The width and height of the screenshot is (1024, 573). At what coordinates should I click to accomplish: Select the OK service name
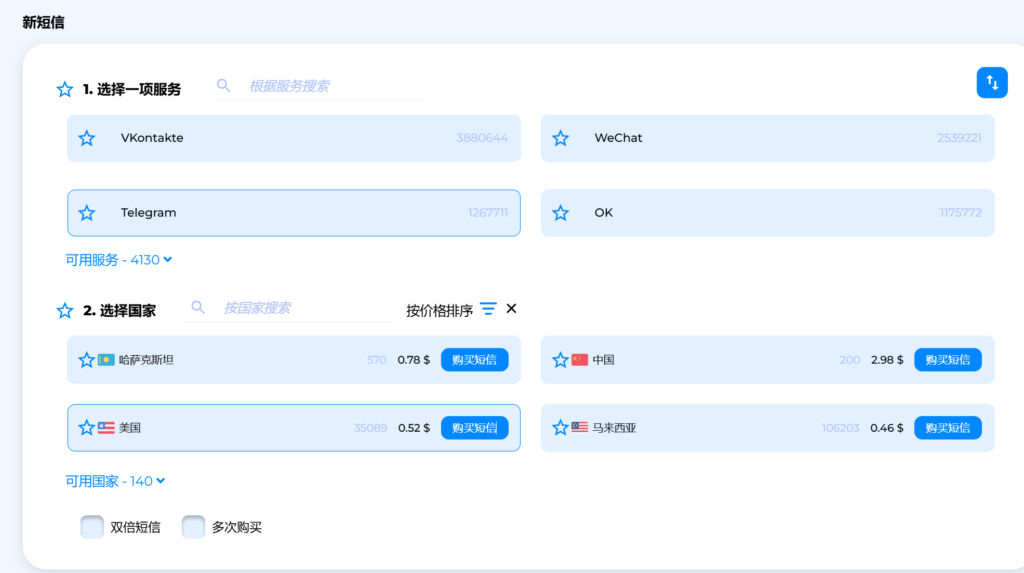pyautogui.click(x=603, y=213)
